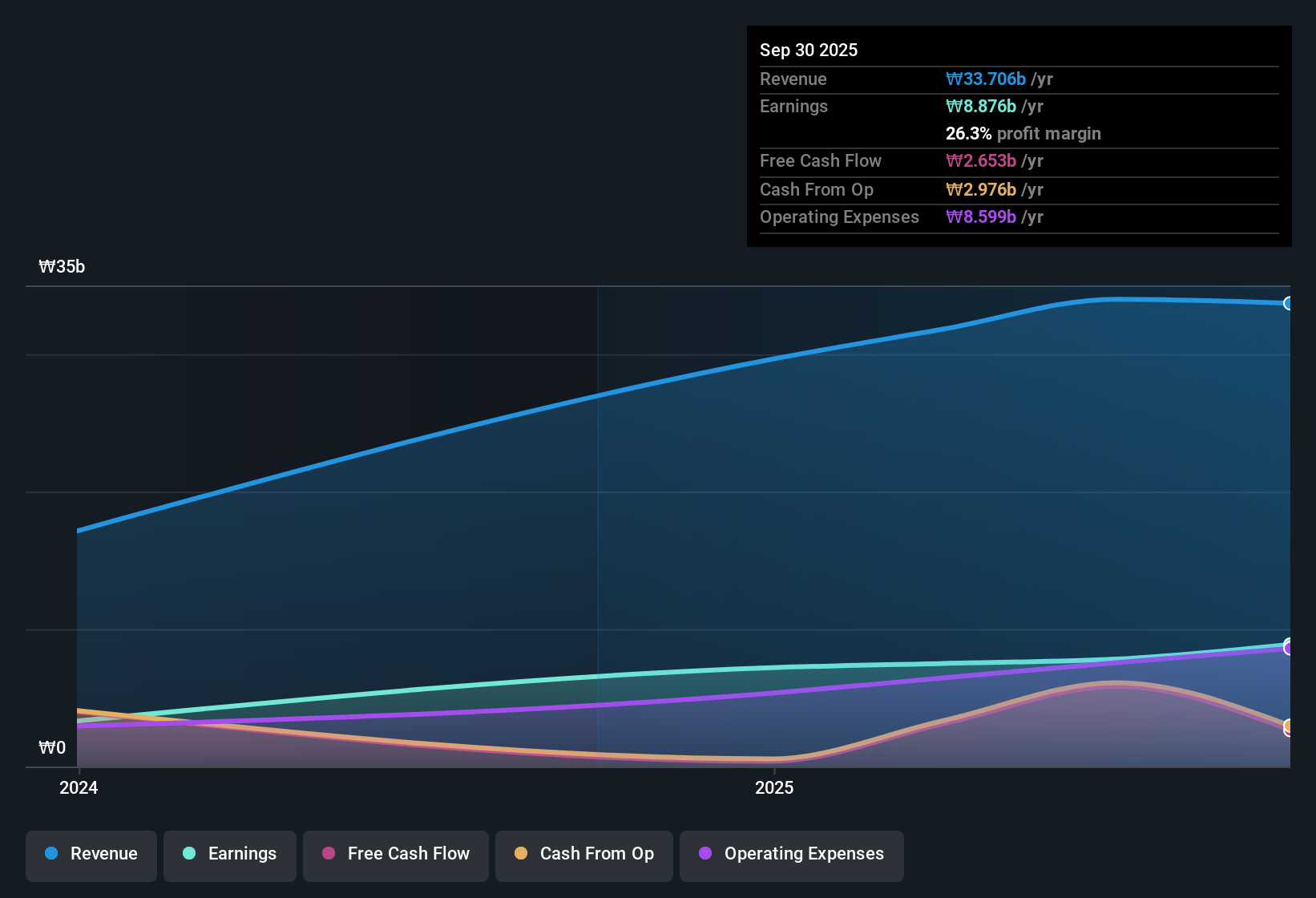Click the orange Cash From Op legend dot
Screen dimensions: 1316x898
[521, 853]
